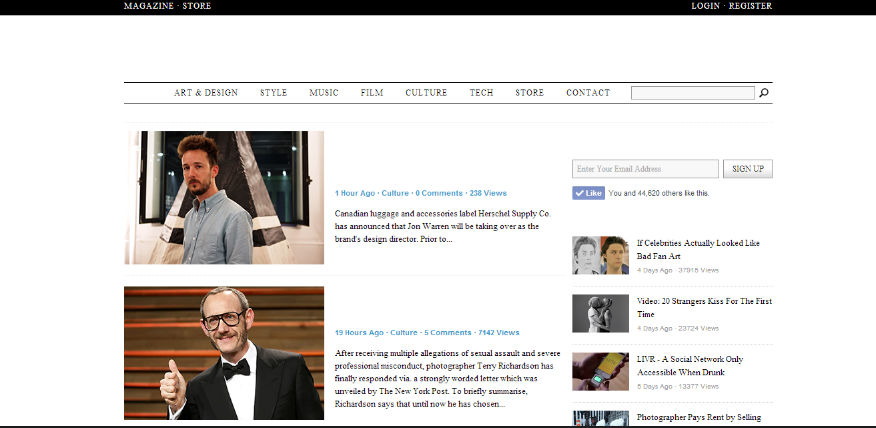Read '20 Strangers Kiss' video article

704,307
